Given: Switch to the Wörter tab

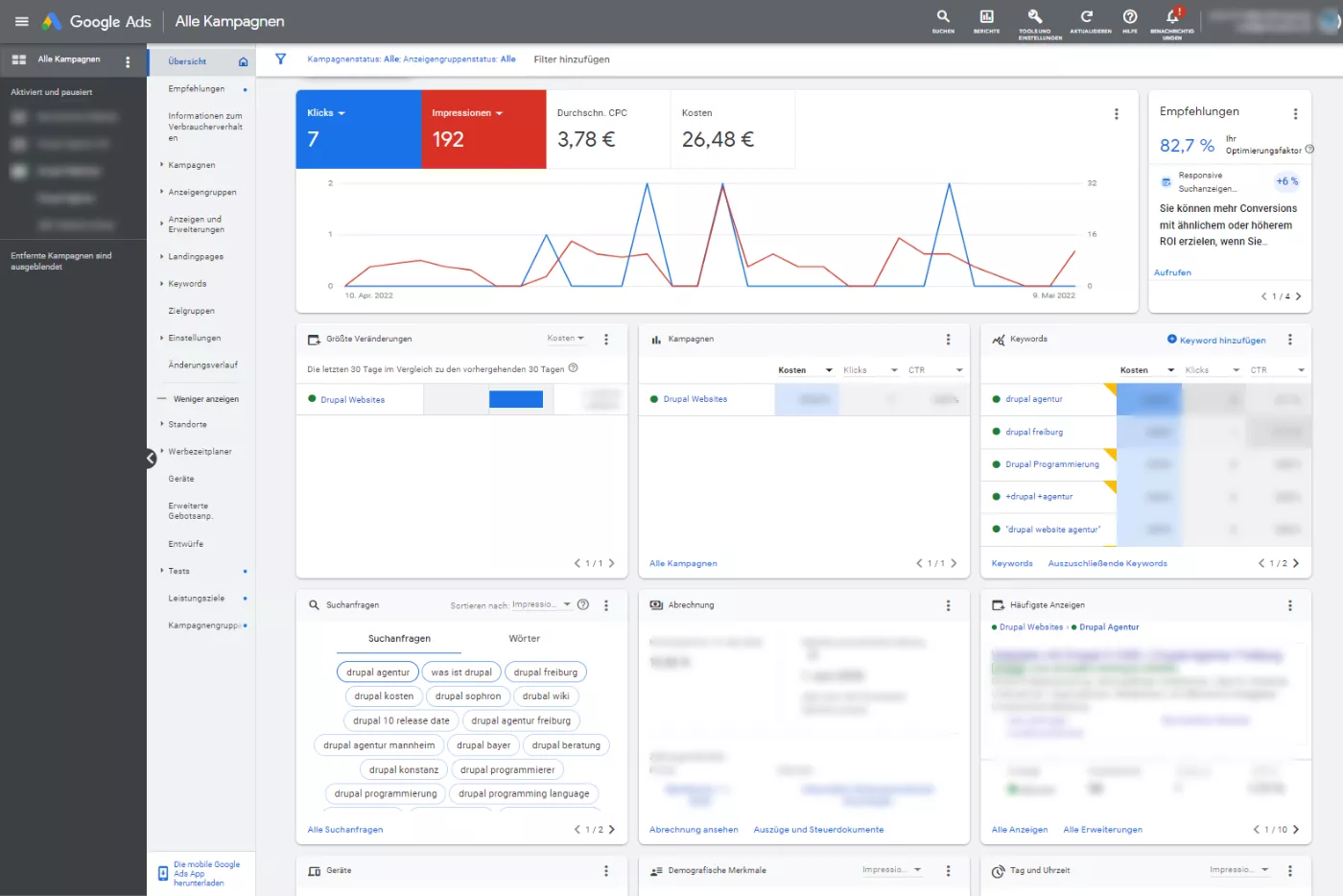Looking at the screenshot, I should 524,639.
